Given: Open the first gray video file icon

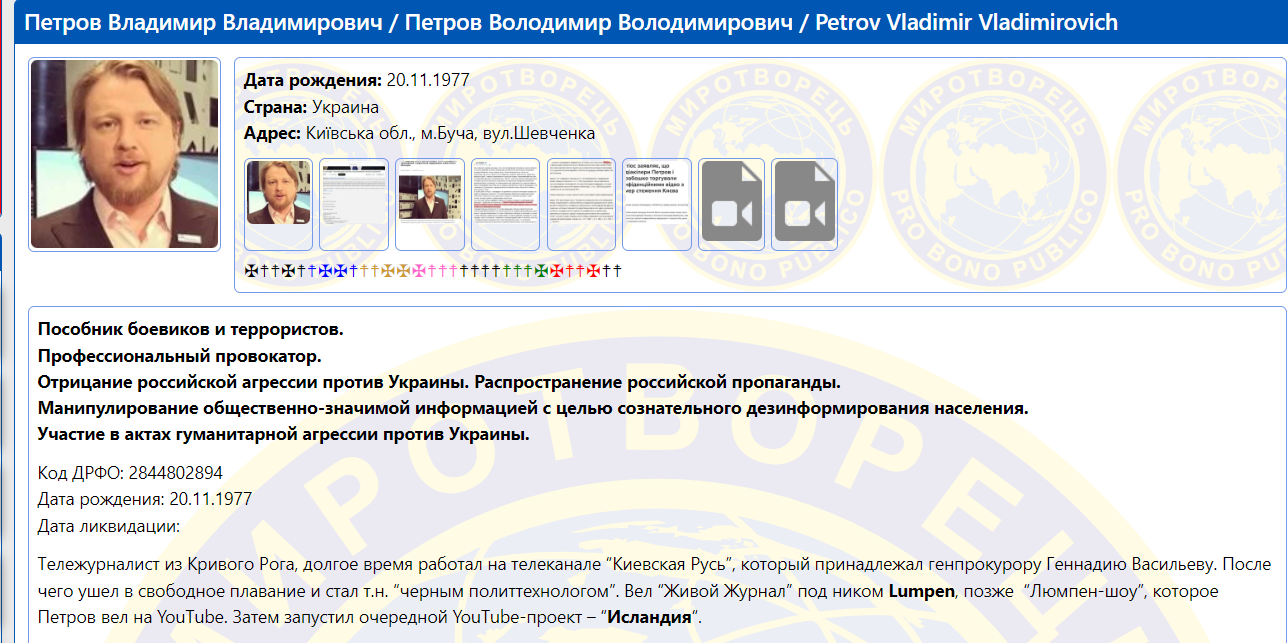Looking at the screenshot, I should [x=730, y=200].
